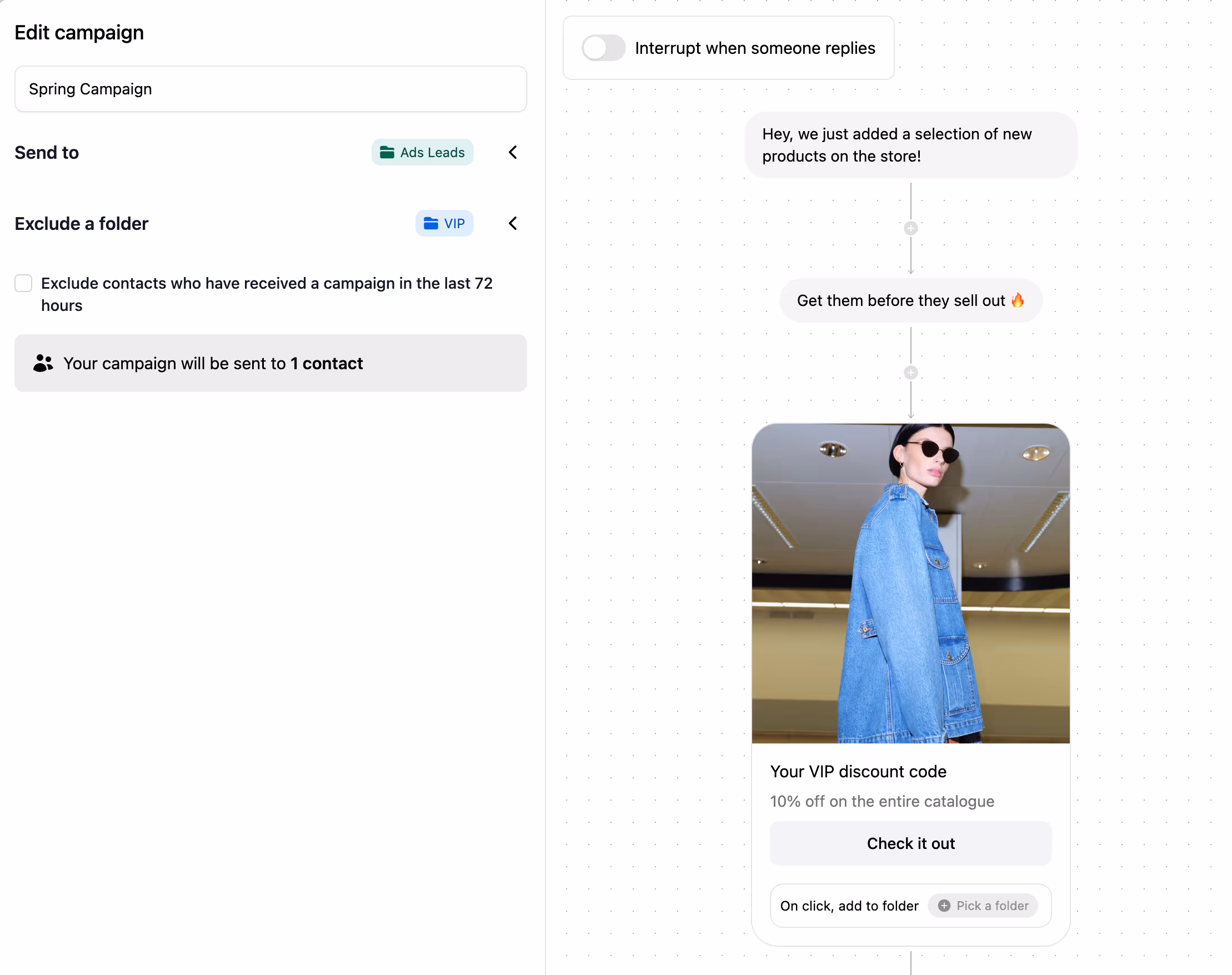Toggle Interrupt when someone replies switch
1232x975 pixels.
click(603, 48)
